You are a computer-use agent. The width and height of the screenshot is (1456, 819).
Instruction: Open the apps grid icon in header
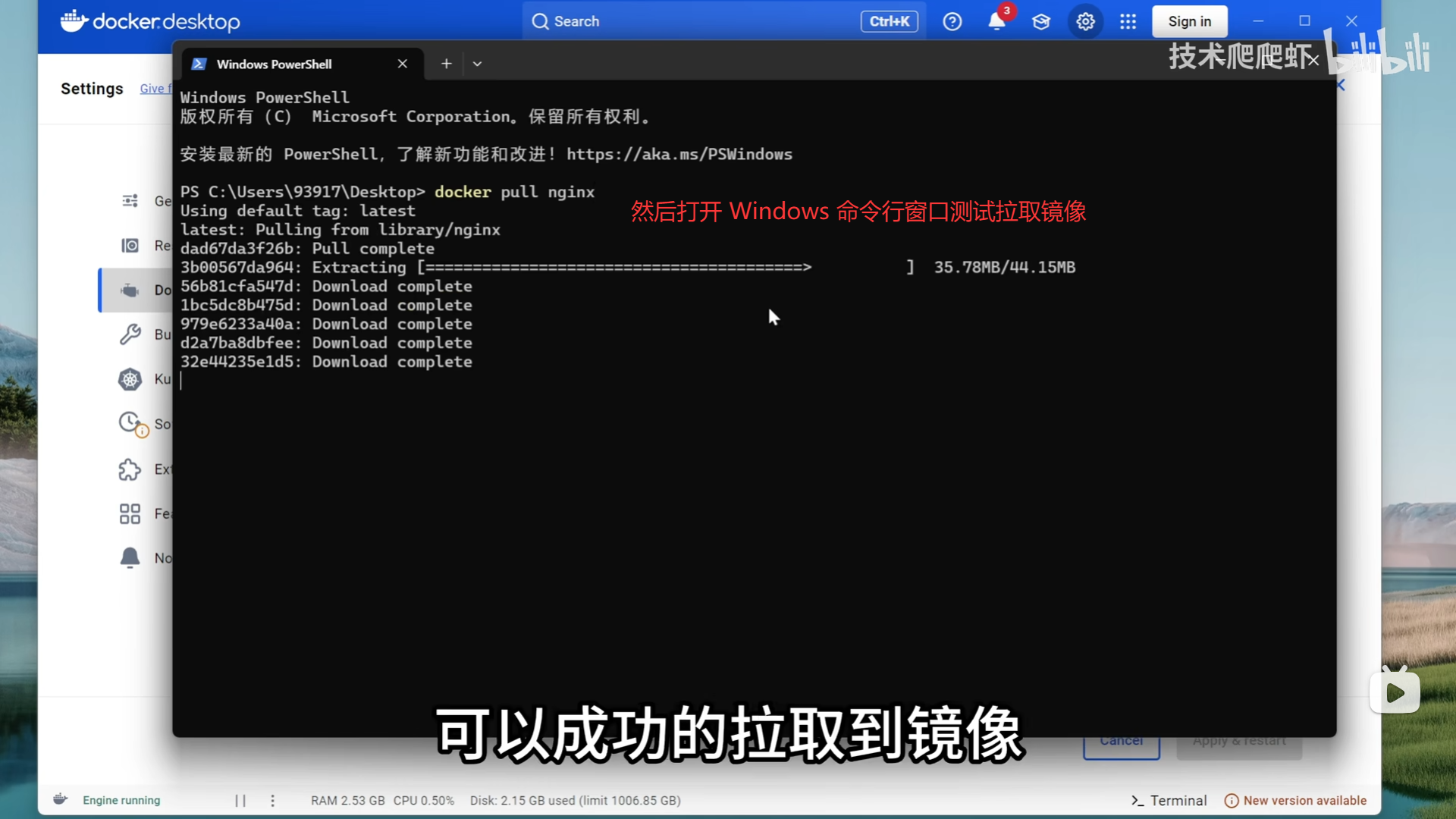[1128, 21]
